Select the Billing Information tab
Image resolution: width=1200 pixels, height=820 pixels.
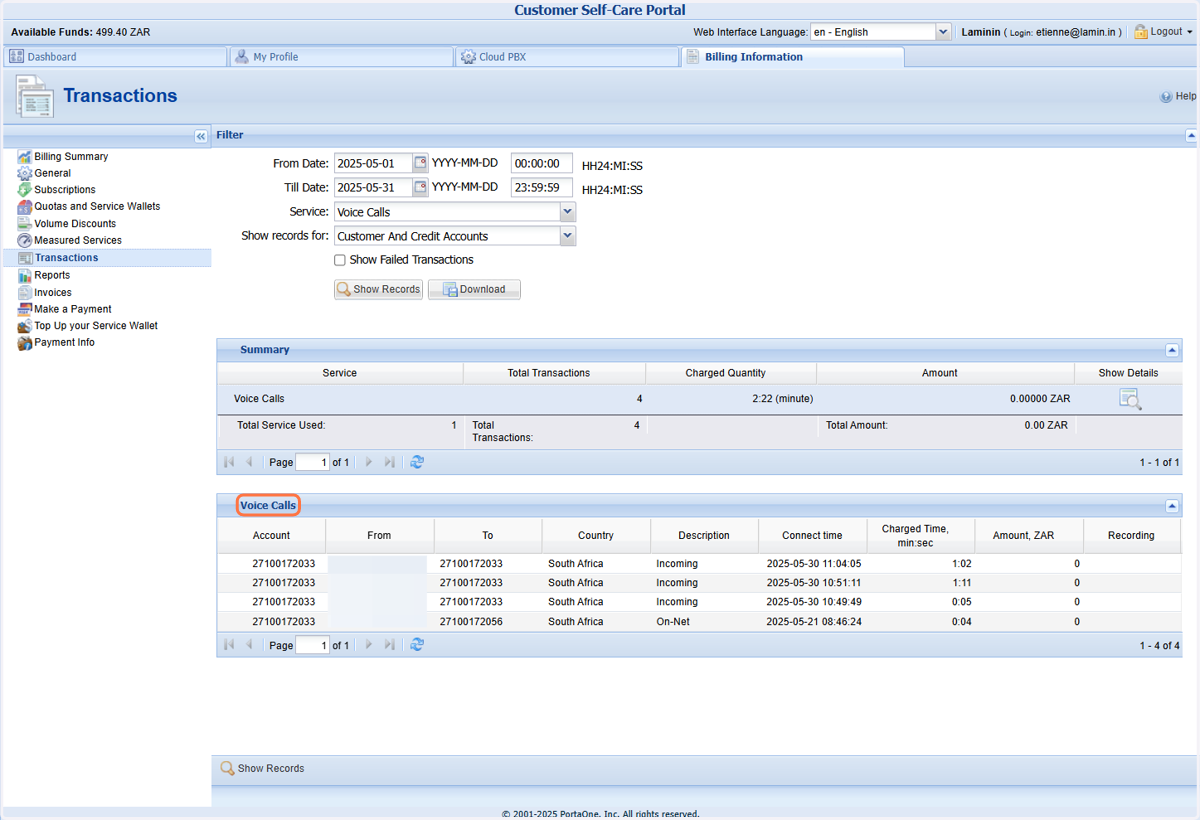coord(793,57)
